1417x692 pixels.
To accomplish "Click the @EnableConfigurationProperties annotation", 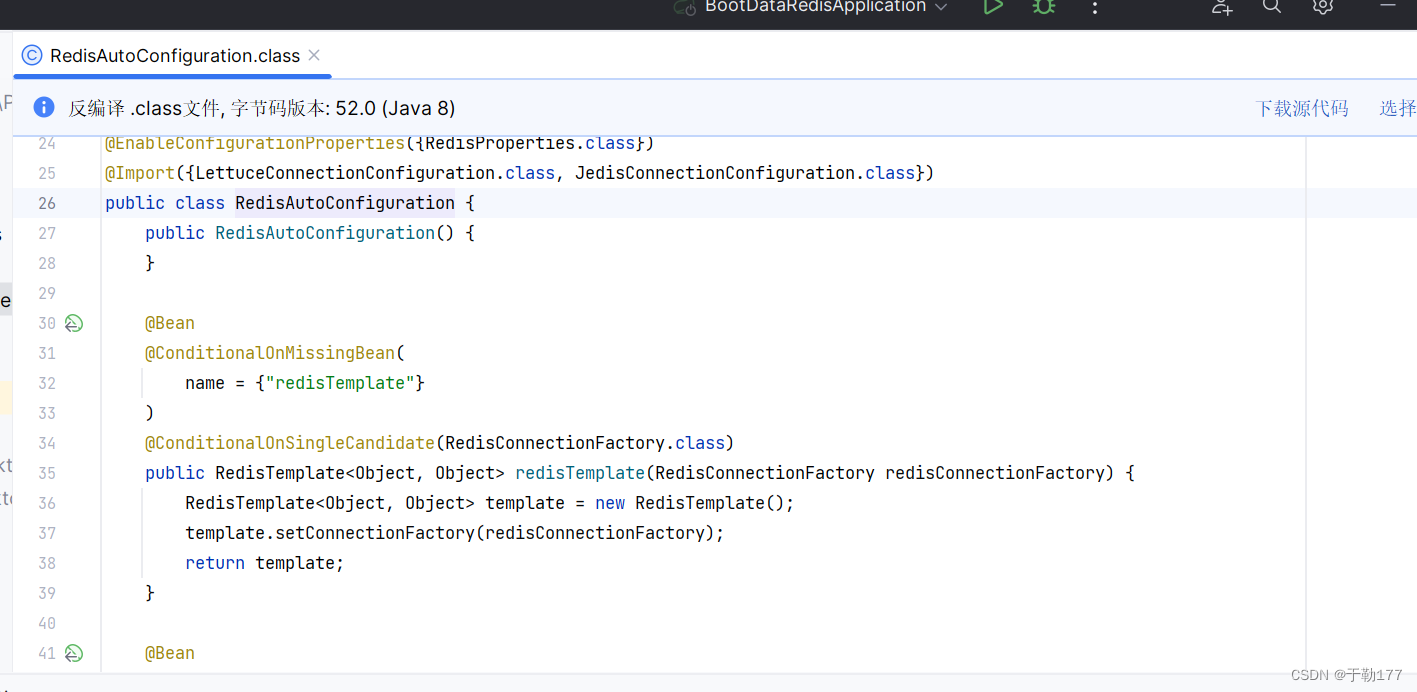I will (x=255, y=144).
